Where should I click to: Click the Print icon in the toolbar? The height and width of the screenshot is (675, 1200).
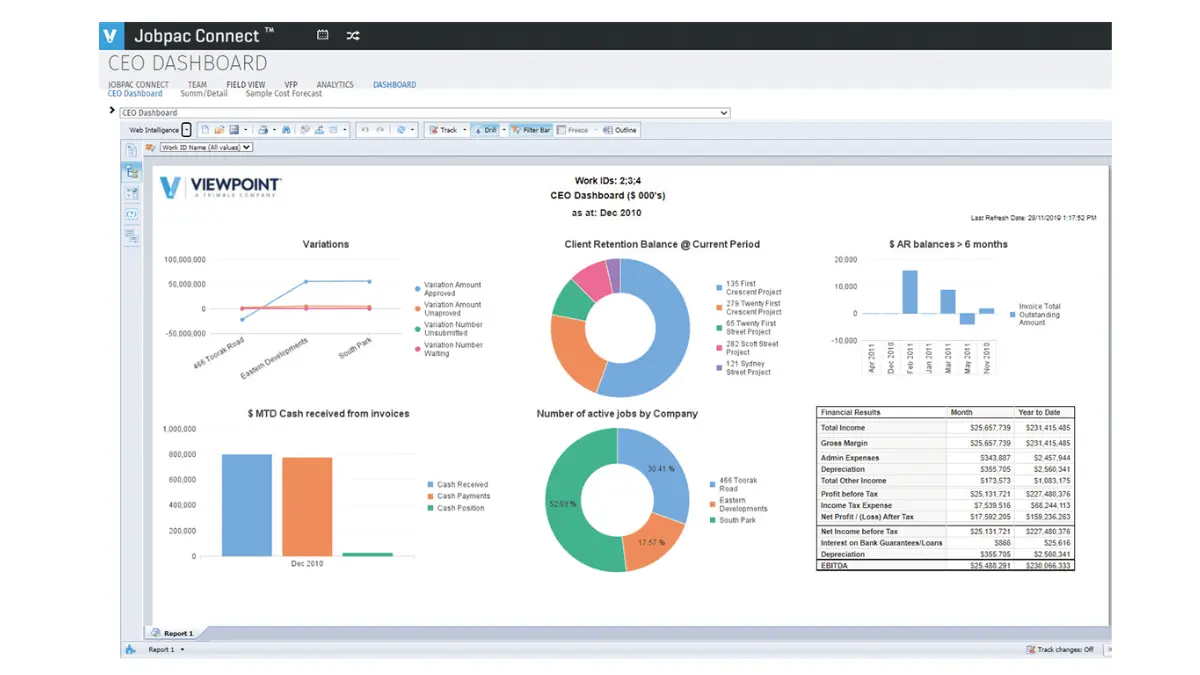262,130
